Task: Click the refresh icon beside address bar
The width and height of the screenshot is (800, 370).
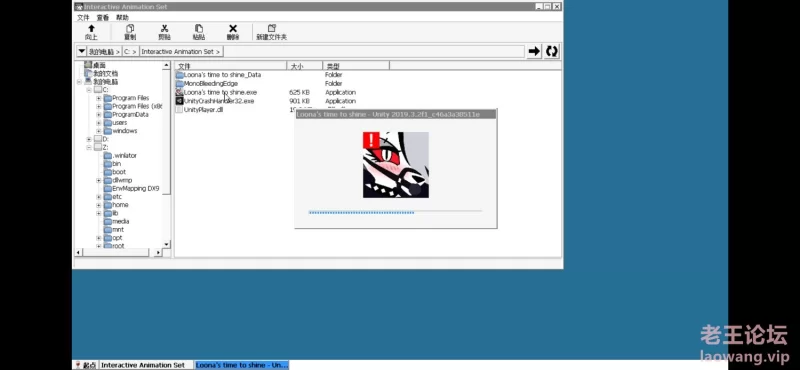Action: [552, 51]
